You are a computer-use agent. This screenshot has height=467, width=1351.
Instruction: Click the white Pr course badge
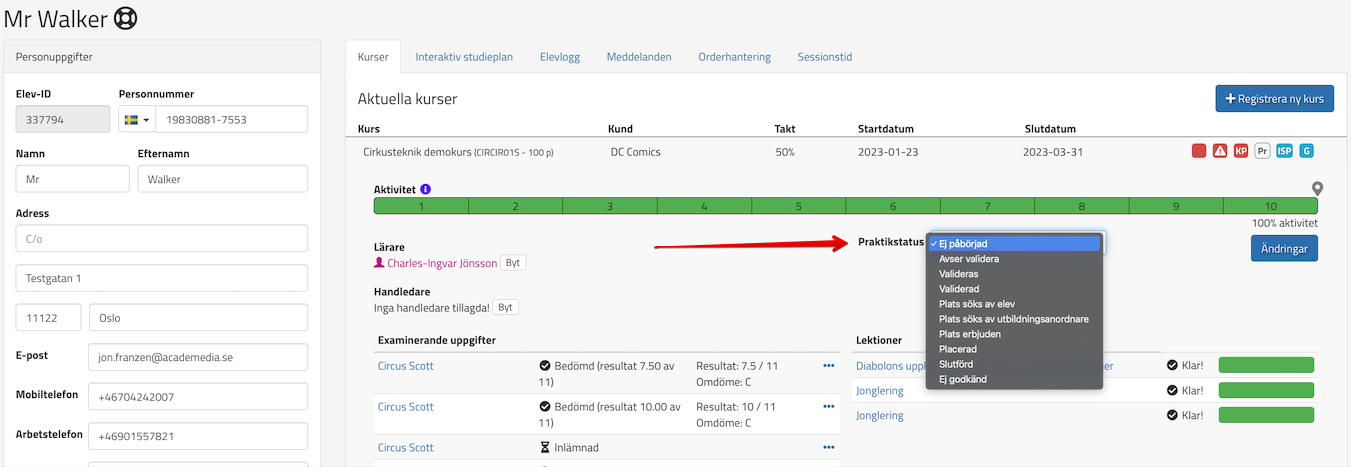click(x=1262, y=151)
